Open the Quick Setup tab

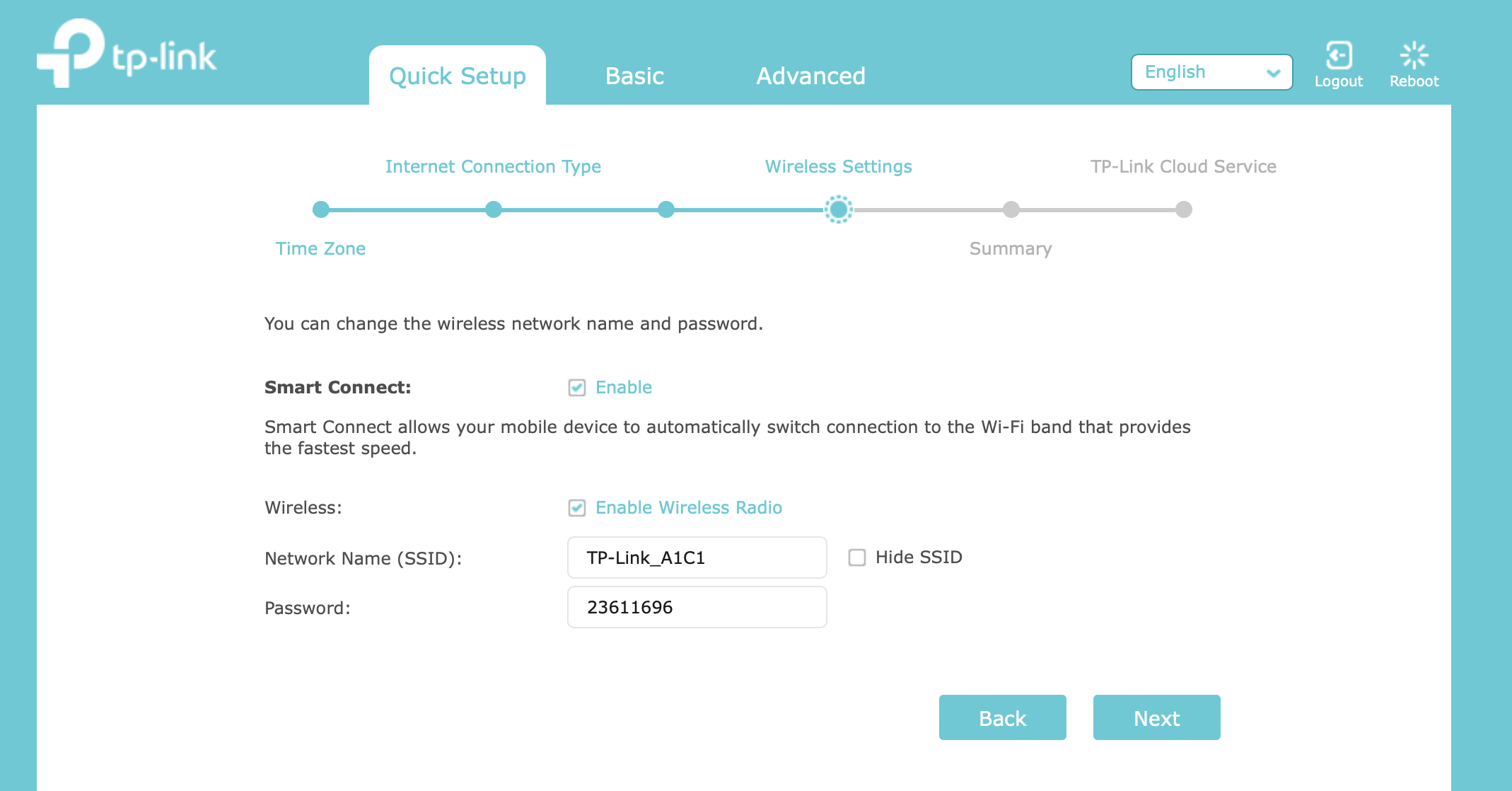point(457,76)
